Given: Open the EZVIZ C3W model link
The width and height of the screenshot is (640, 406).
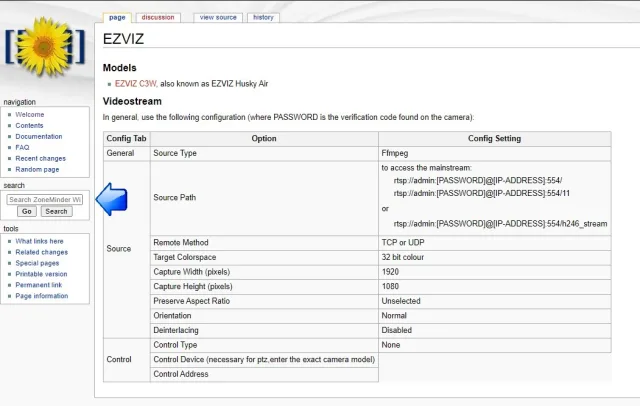Looking at the screenshot, I should pos(136,84).
